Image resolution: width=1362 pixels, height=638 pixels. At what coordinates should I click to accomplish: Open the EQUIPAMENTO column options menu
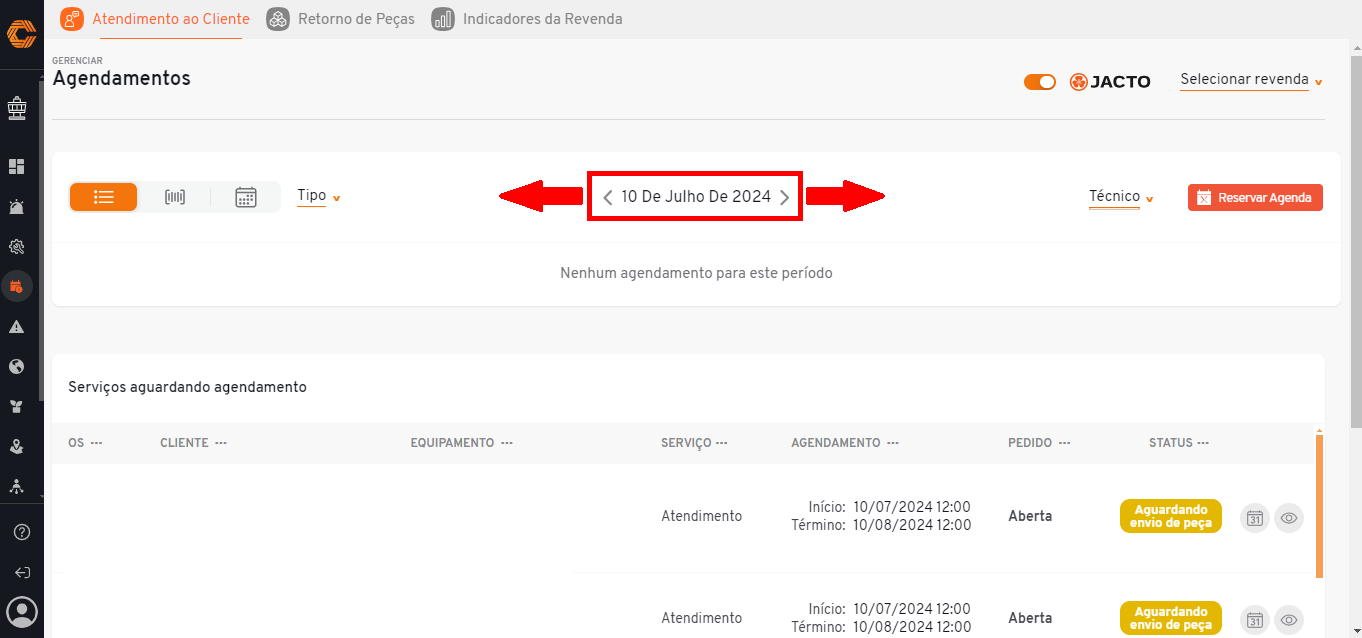(507, 443)
